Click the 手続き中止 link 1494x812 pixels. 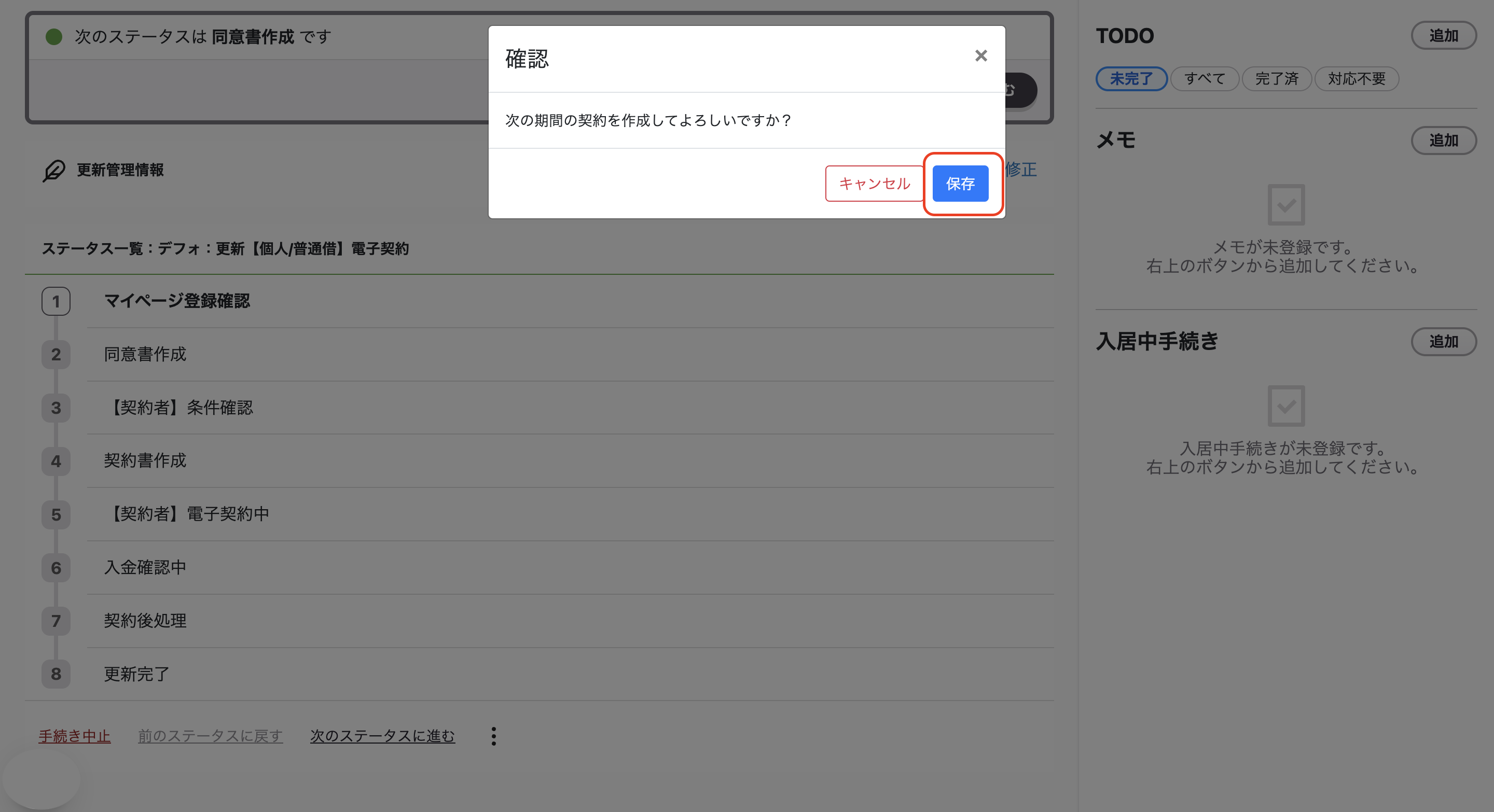[x=74, y=736]
